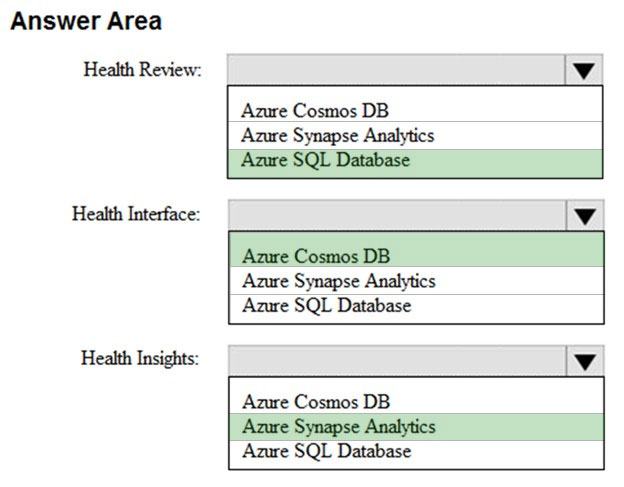Select Azure SQL Database under Health Interface

pyautogui.click(x=417, y=308)
